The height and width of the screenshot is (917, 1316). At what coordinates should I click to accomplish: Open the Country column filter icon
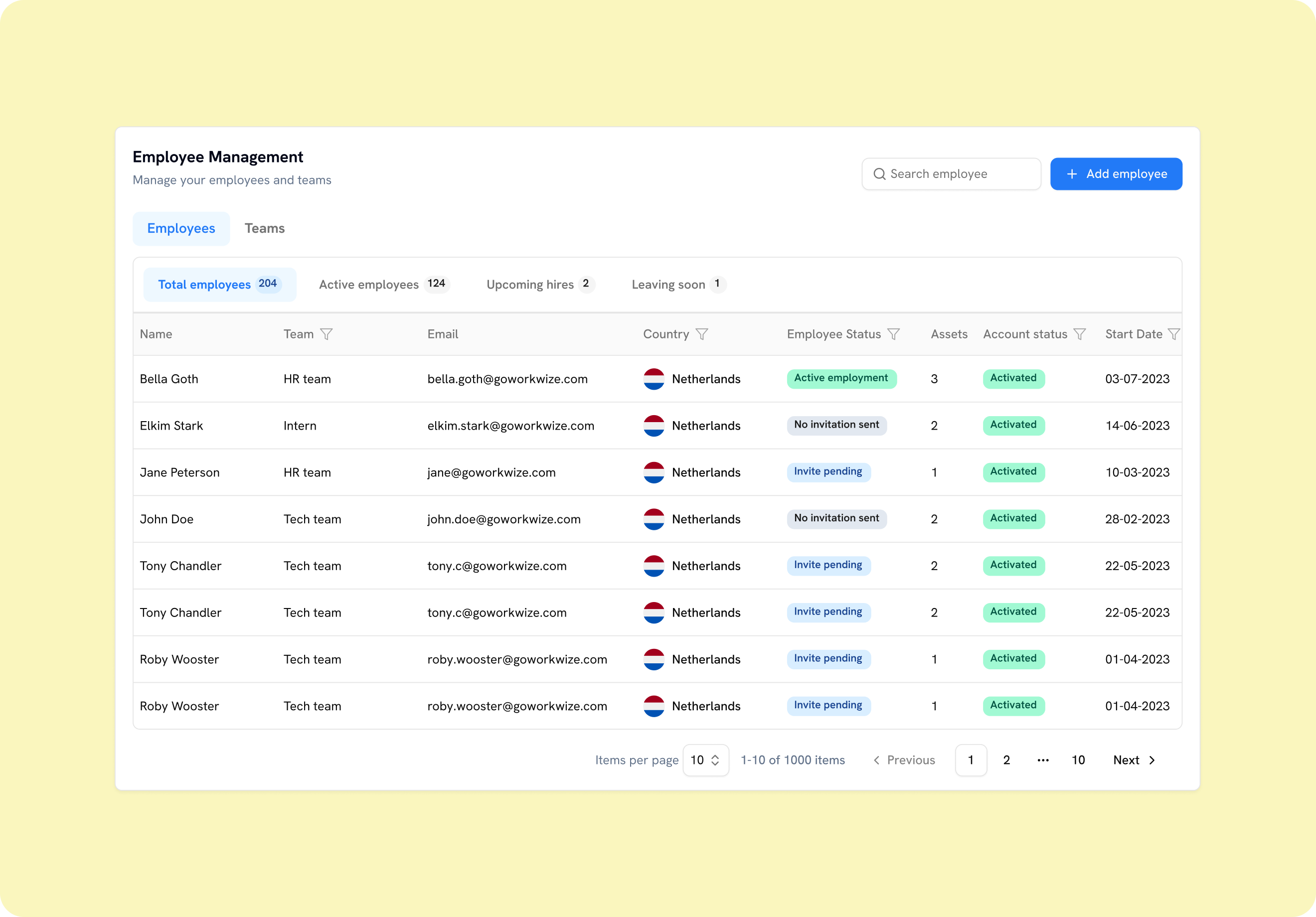point(701,334)
